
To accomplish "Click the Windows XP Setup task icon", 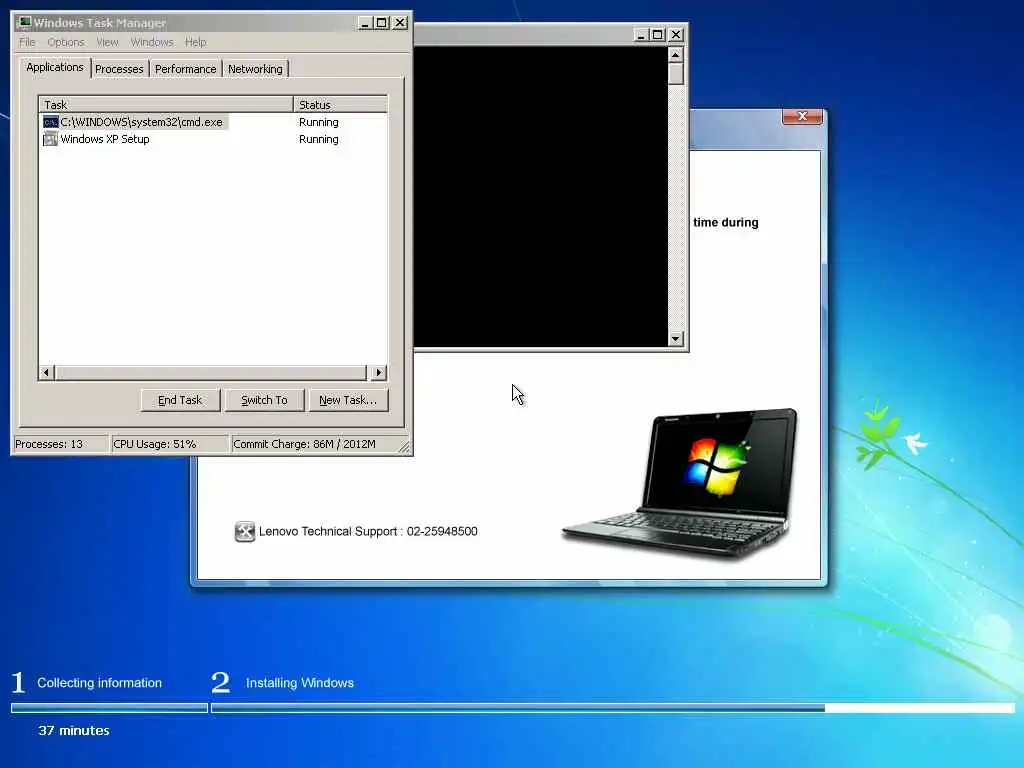I will pyautogui.click(x=50, y=139).
